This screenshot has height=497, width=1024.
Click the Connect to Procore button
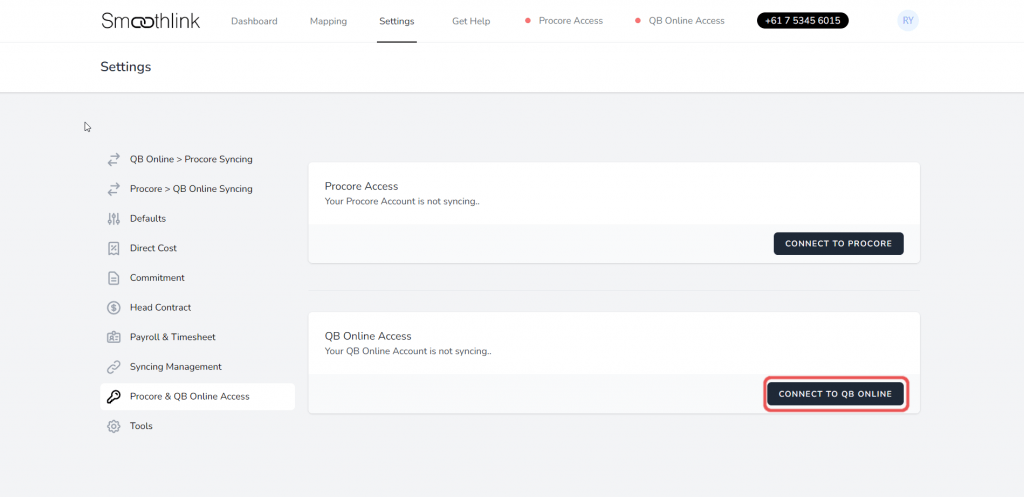pos(839,244)
